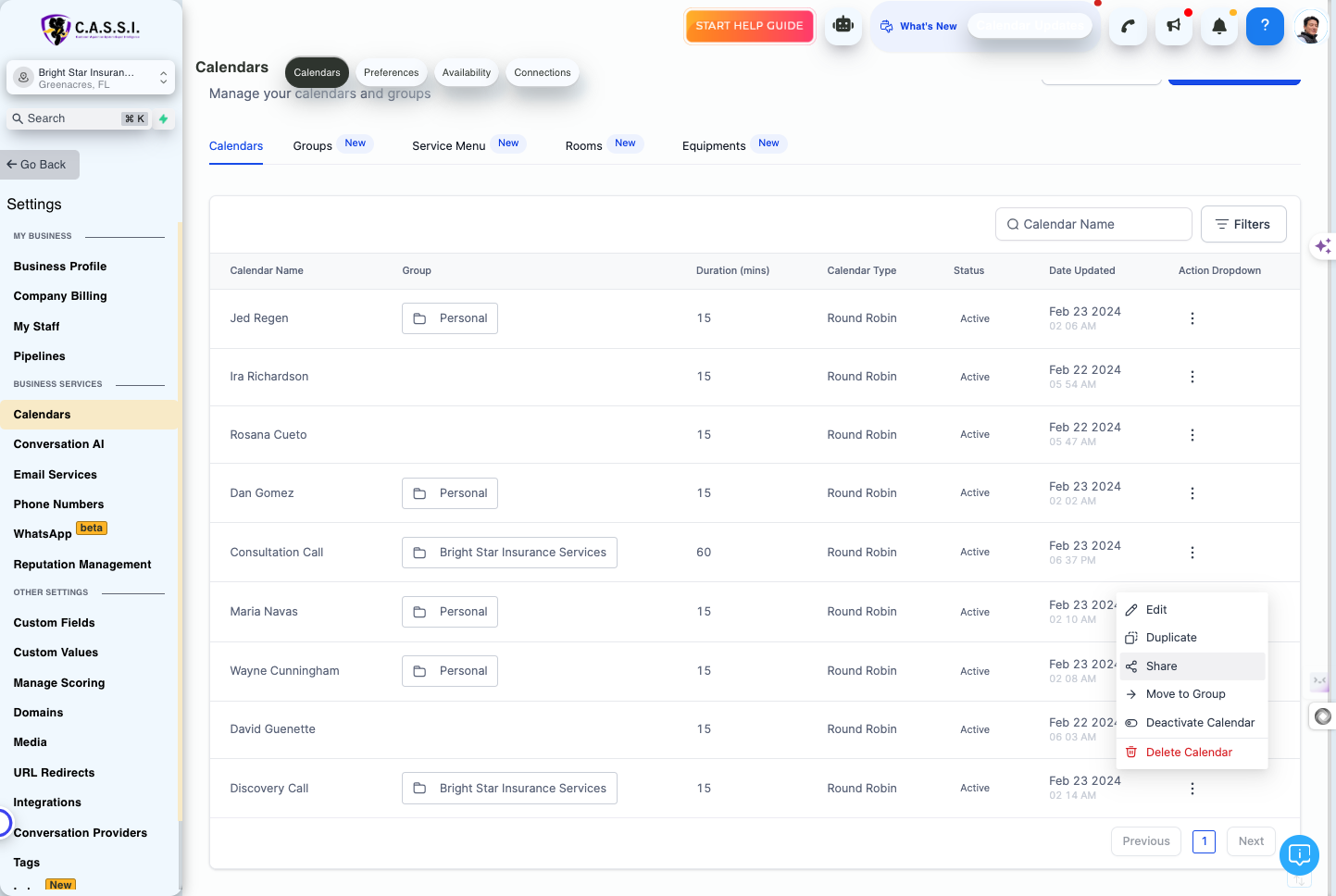Image resolution: width=1336 pixels, height=896 pixels.
Task: Open action menu for Dan Gomez row
Action: (x=1192, y=493)
